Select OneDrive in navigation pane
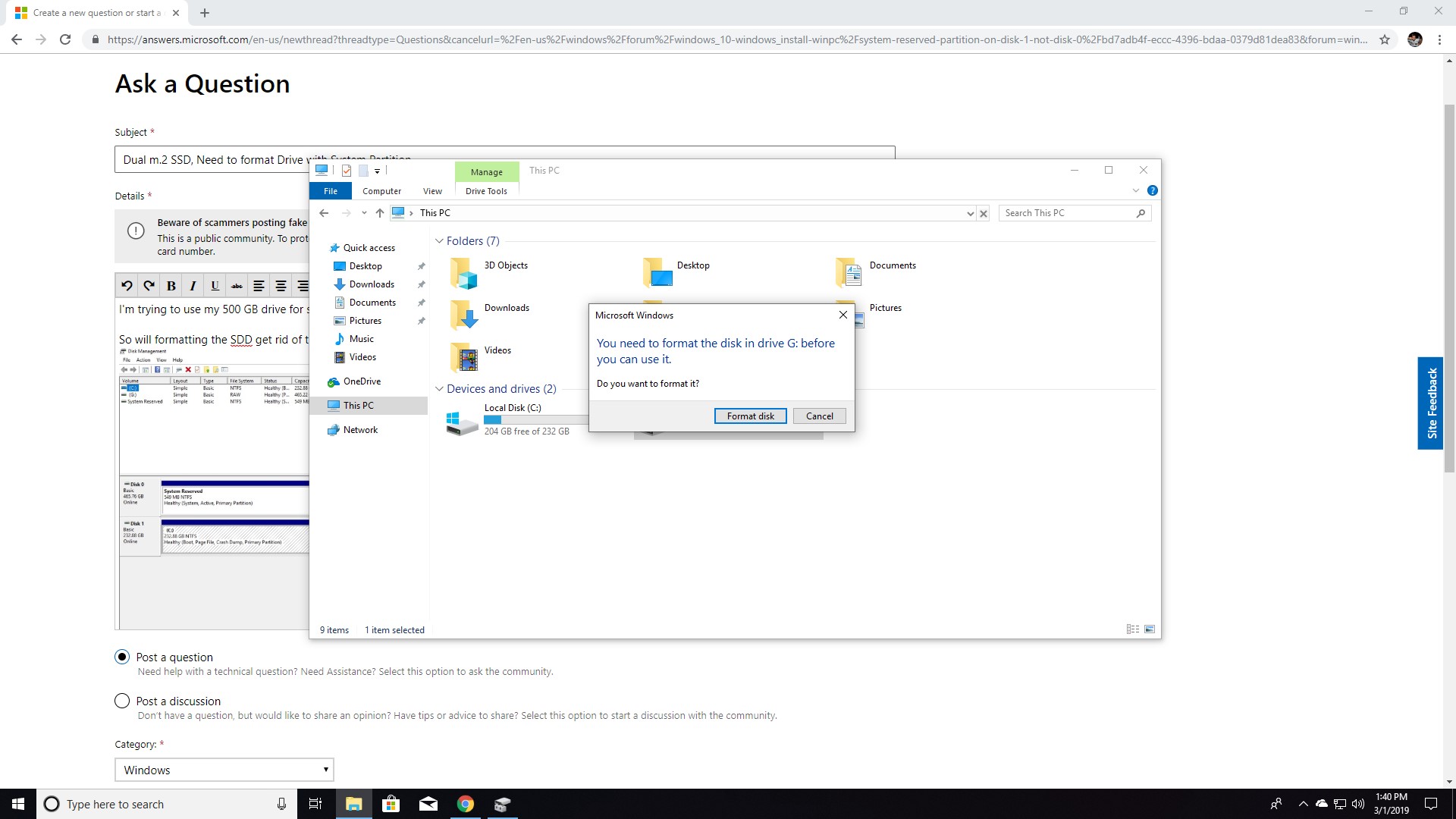The image size is (1456, 819). pos(362,381)
